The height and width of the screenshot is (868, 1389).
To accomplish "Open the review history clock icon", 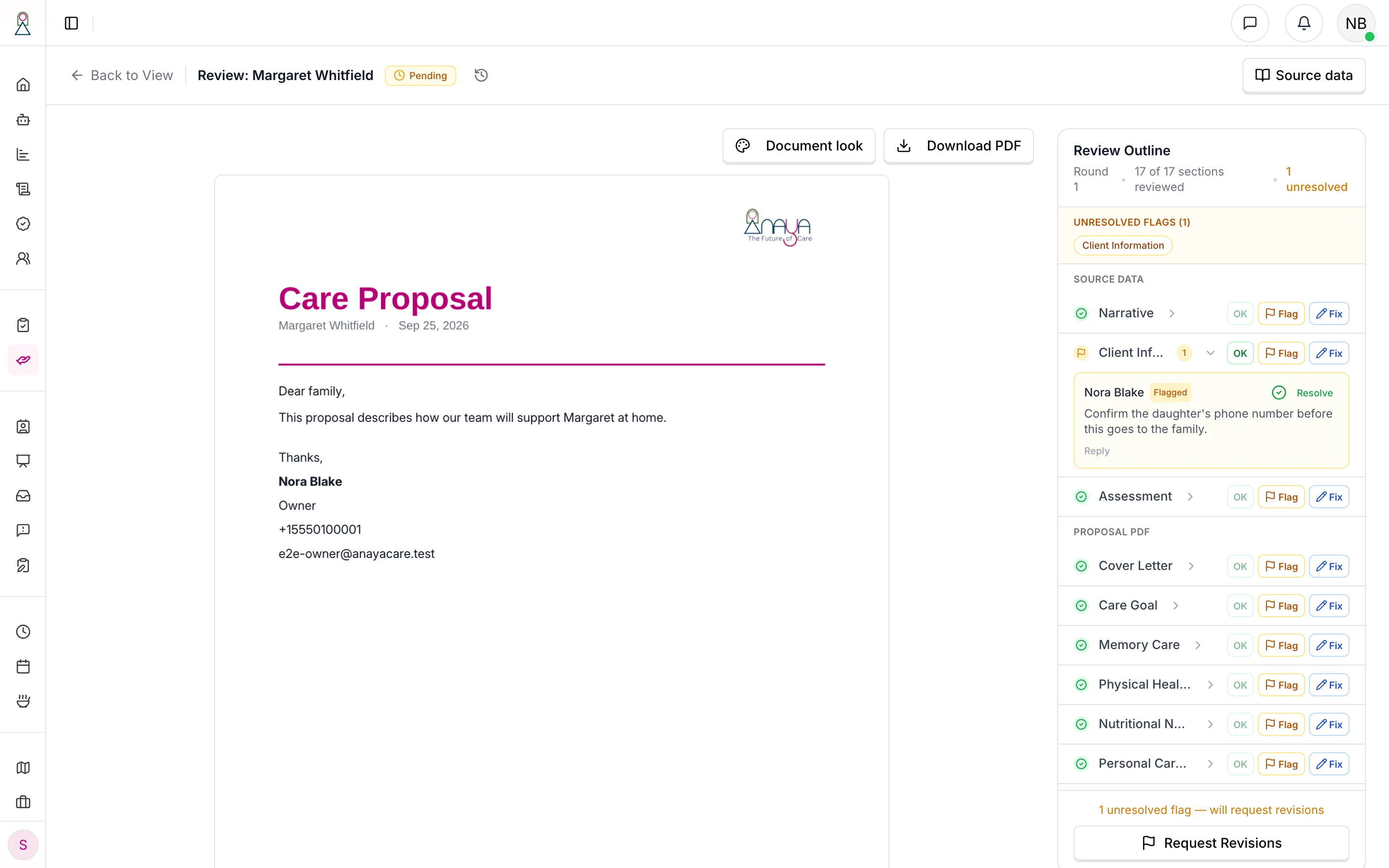I will pos(481,75).
